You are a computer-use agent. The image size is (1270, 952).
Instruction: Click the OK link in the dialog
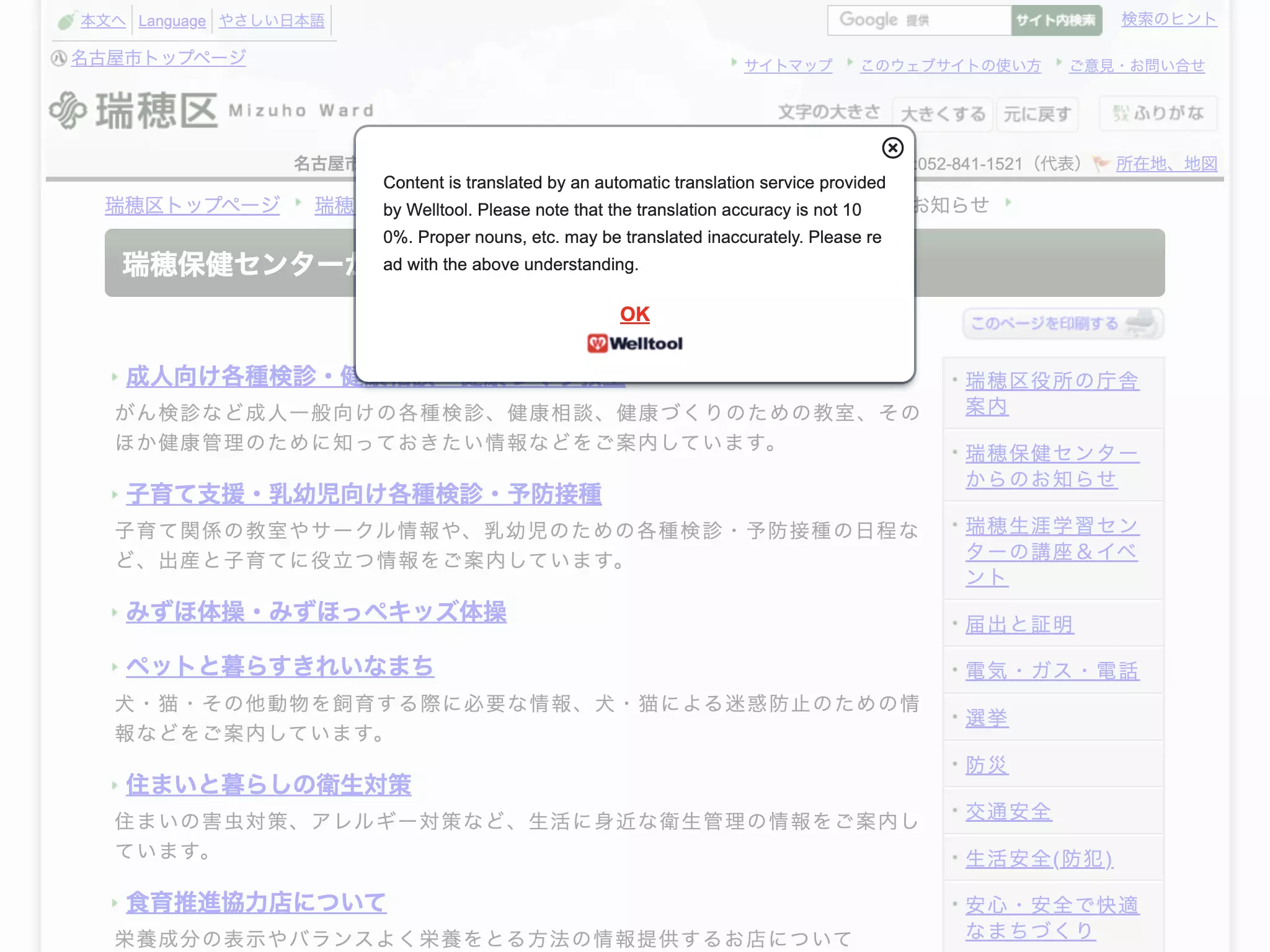point(634,314)
